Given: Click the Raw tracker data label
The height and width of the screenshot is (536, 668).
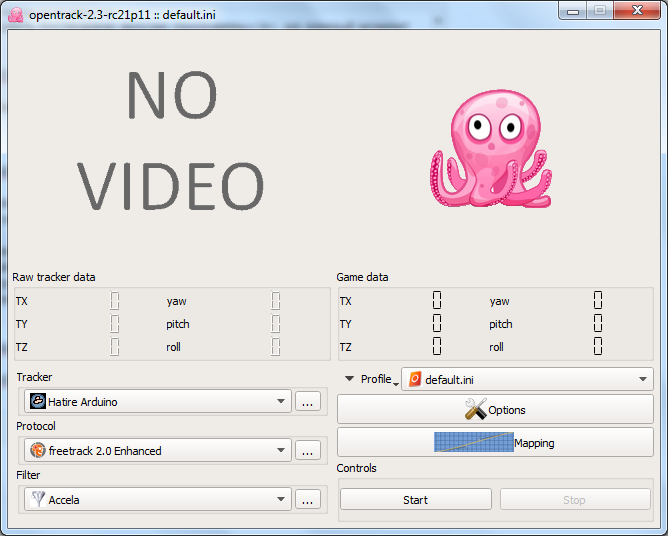Looking at the screenshot, I should pos(54,277).
